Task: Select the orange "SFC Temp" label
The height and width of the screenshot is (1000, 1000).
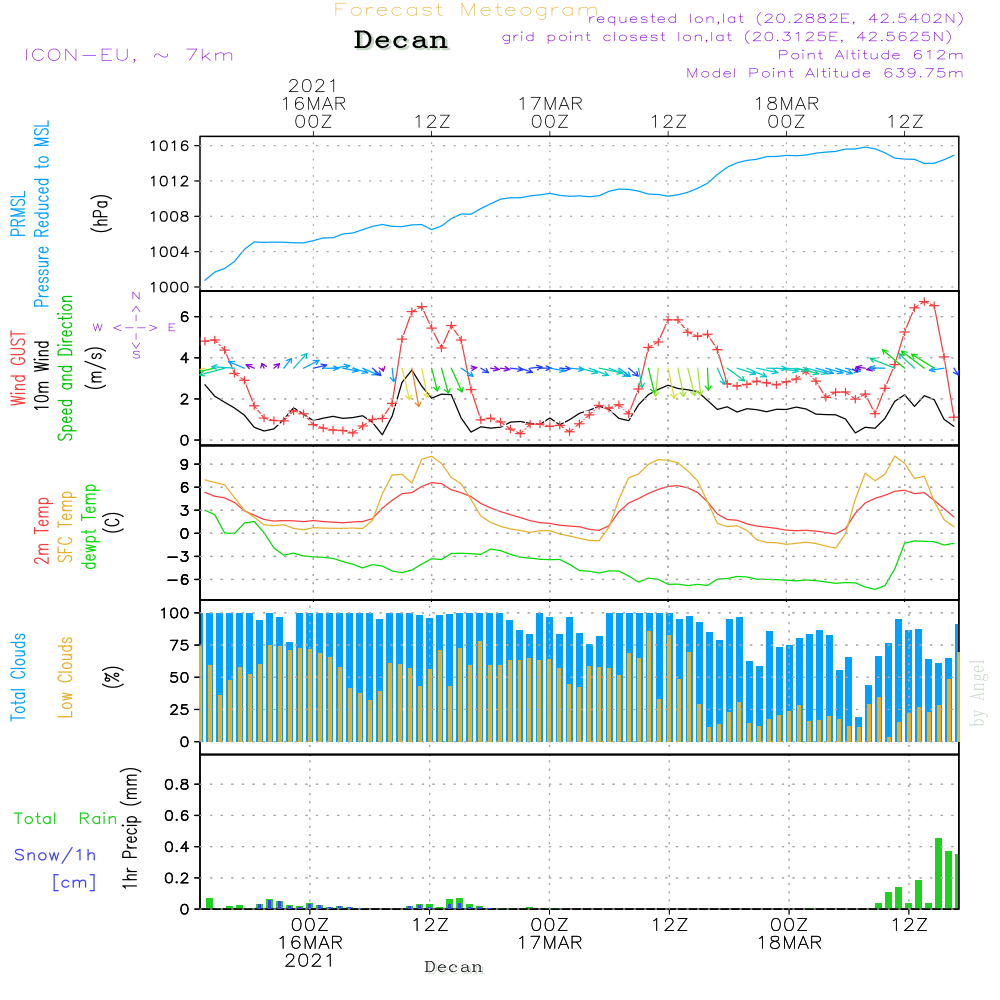Action: coord(66,527)
